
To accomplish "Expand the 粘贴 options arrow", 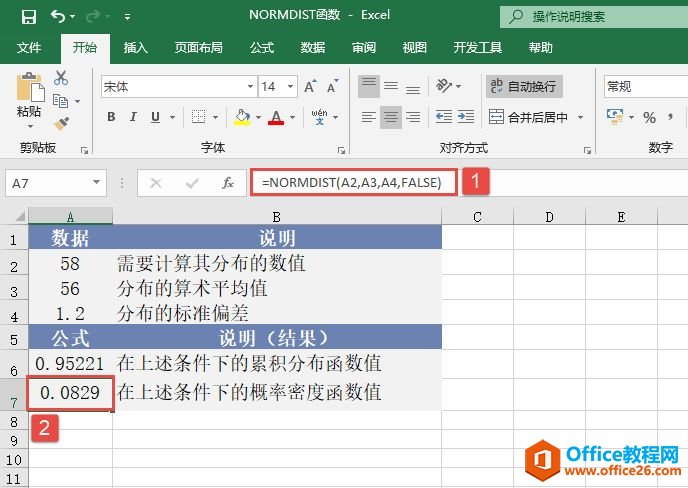I will coord(30,126).
